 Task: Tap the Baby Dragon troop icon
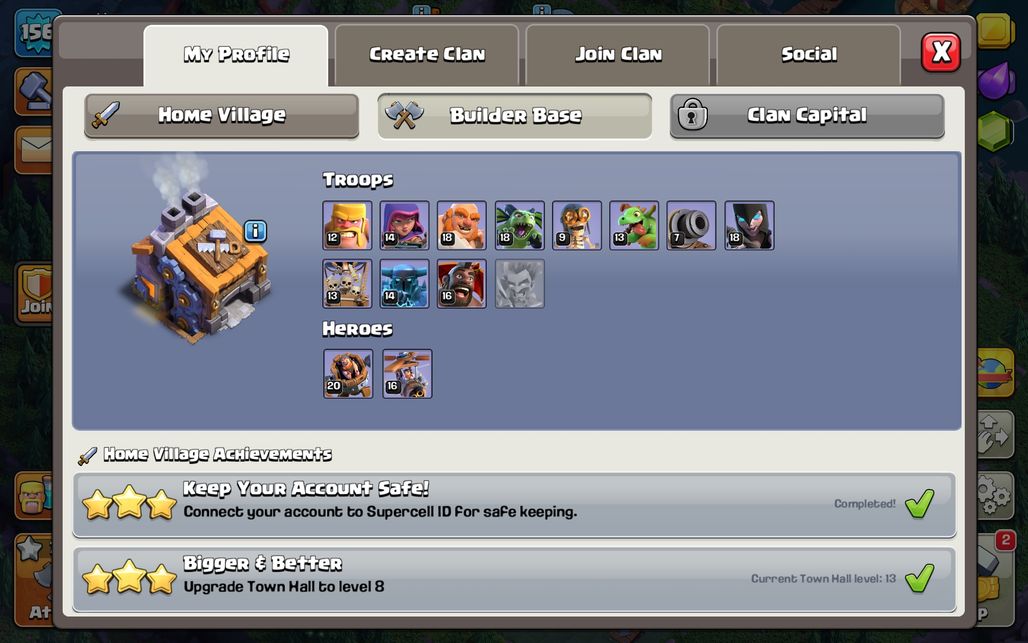click(x=634, y=225)
